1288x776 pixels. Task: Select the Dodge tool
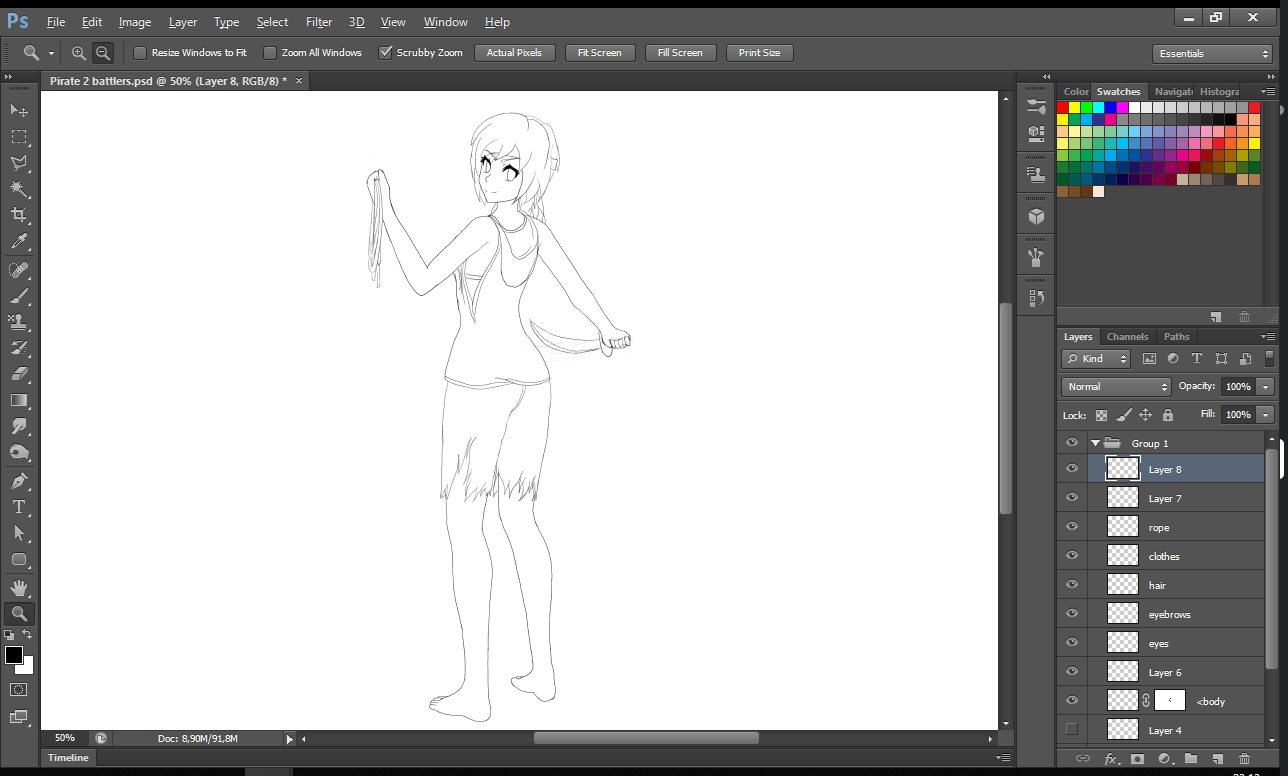pos(19,452)
